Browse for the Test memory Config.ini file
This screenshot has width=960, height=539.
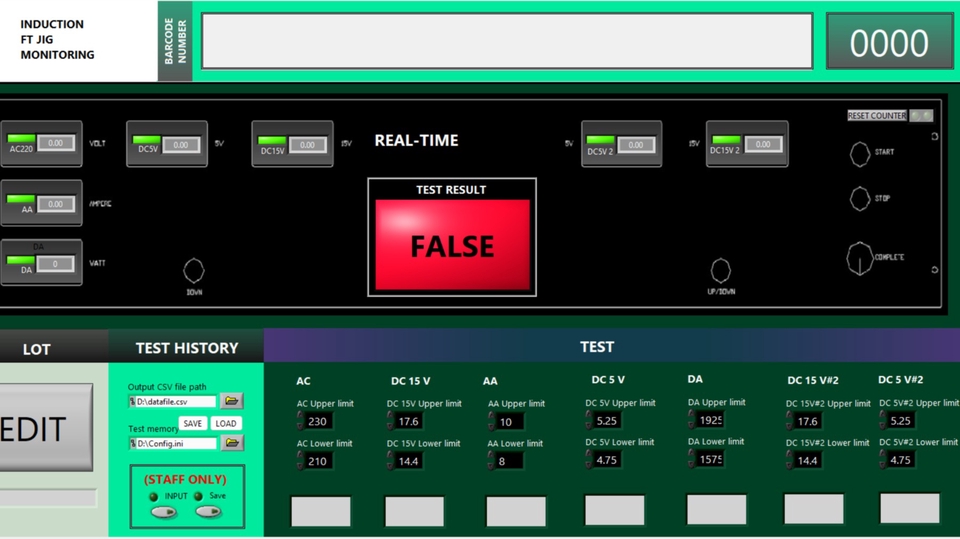(x=231, y=442)
